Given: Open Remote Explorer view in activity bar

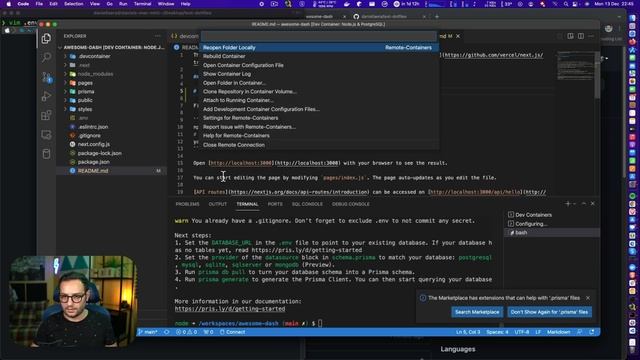Looking at the screenshot, I should [x=46, y=135].
